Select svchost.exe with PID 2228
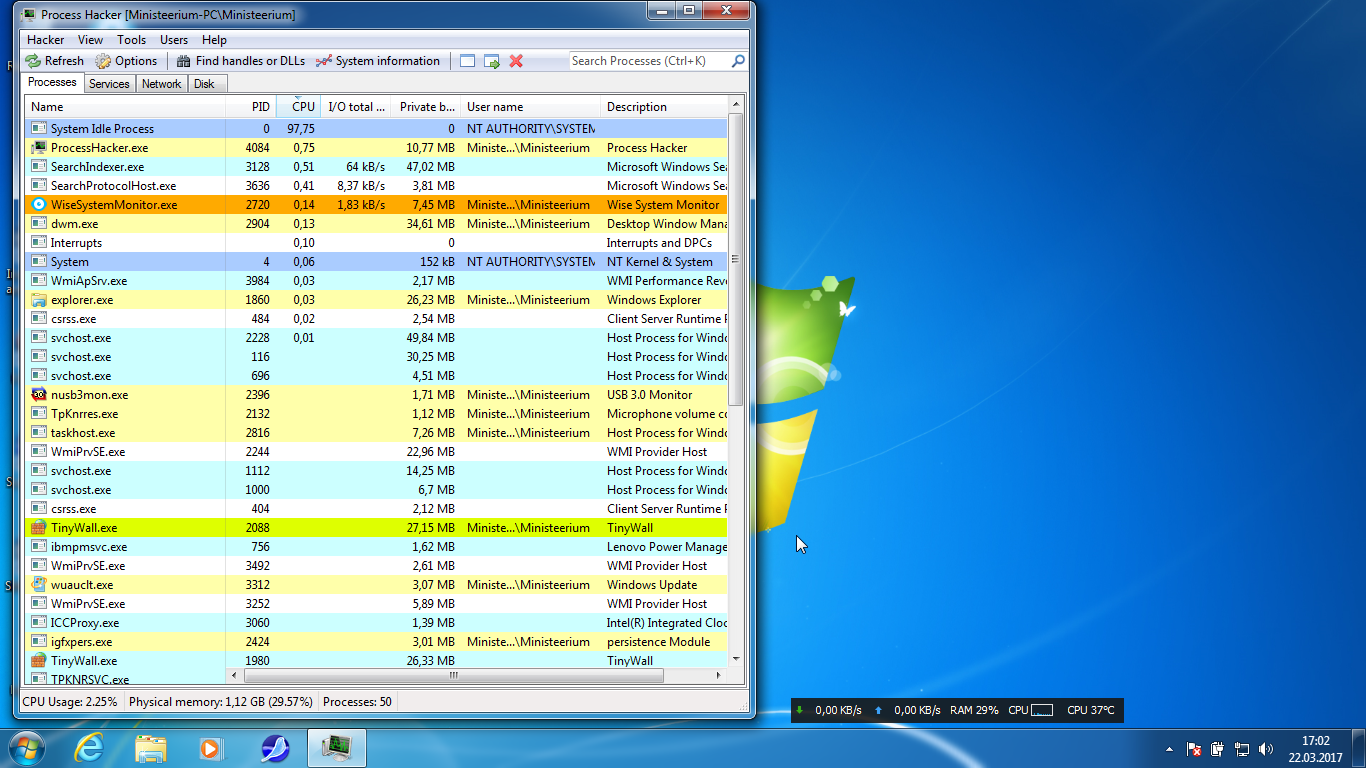 (377, 338)
